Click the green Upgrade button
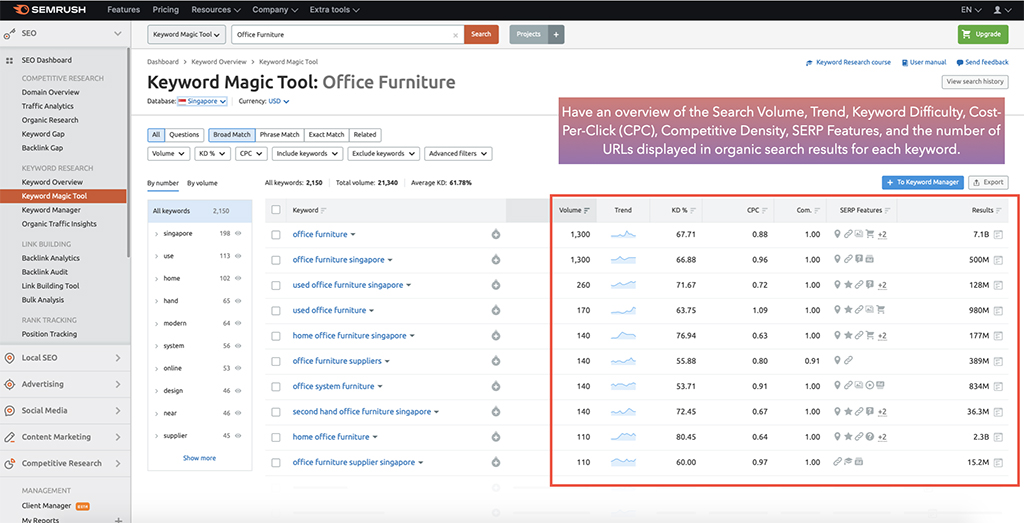 point(983,35)
